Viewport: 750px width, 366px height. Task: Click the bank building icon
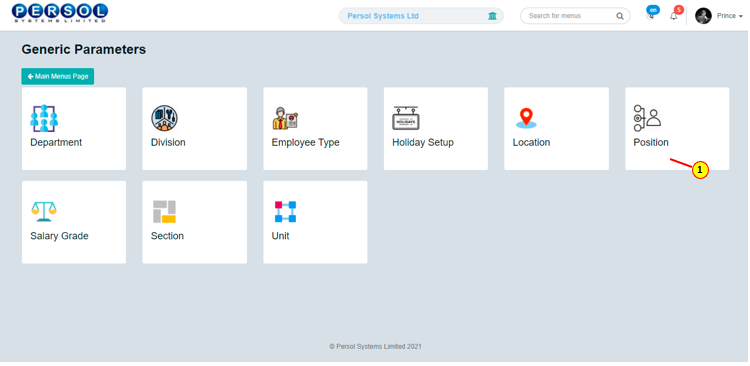[492, 16]
